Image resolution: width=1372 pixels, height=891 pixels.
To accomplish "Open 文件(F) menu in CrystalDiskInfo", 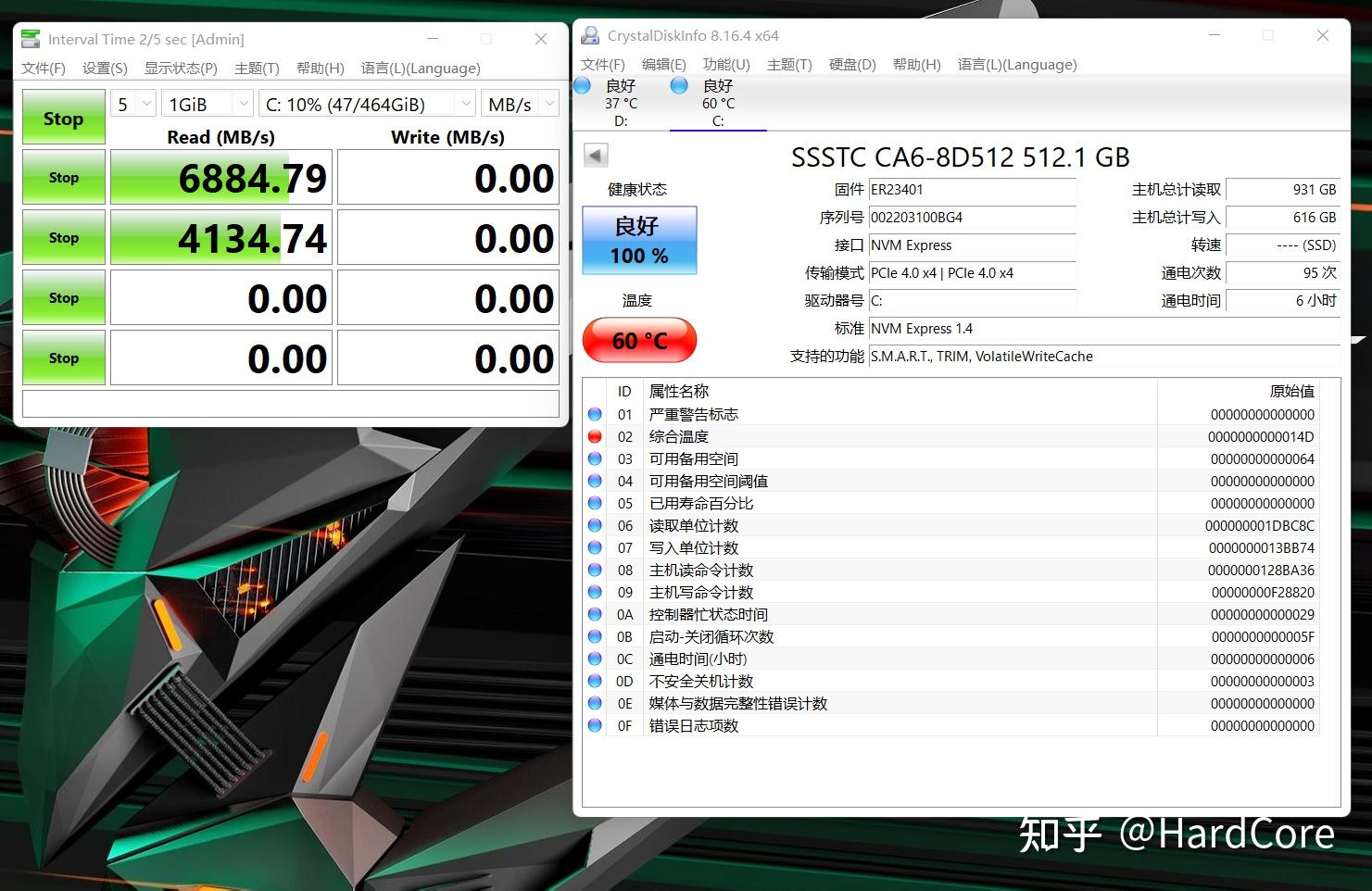I will pos(603,64).
